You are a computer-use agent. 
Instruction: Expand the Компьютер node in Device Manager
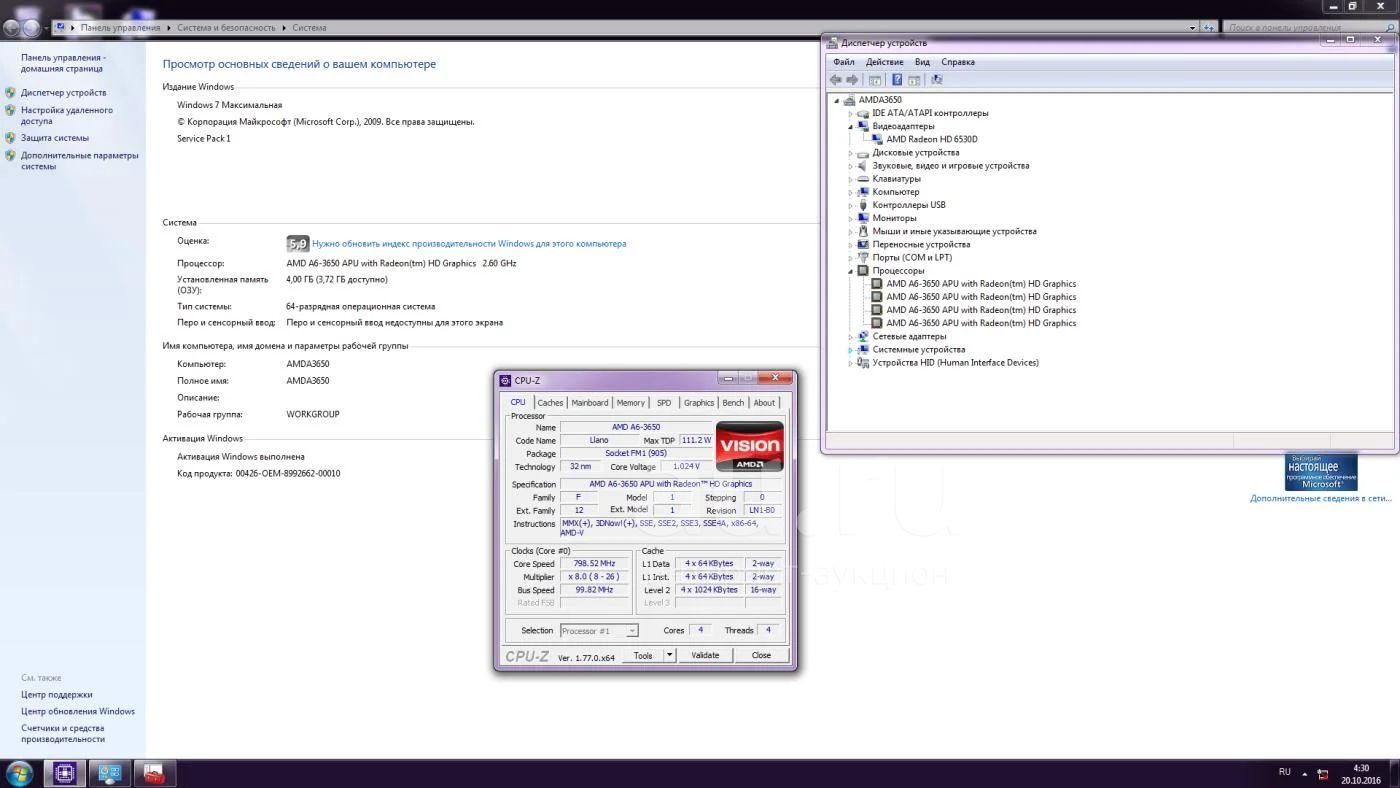pos(851,192)
